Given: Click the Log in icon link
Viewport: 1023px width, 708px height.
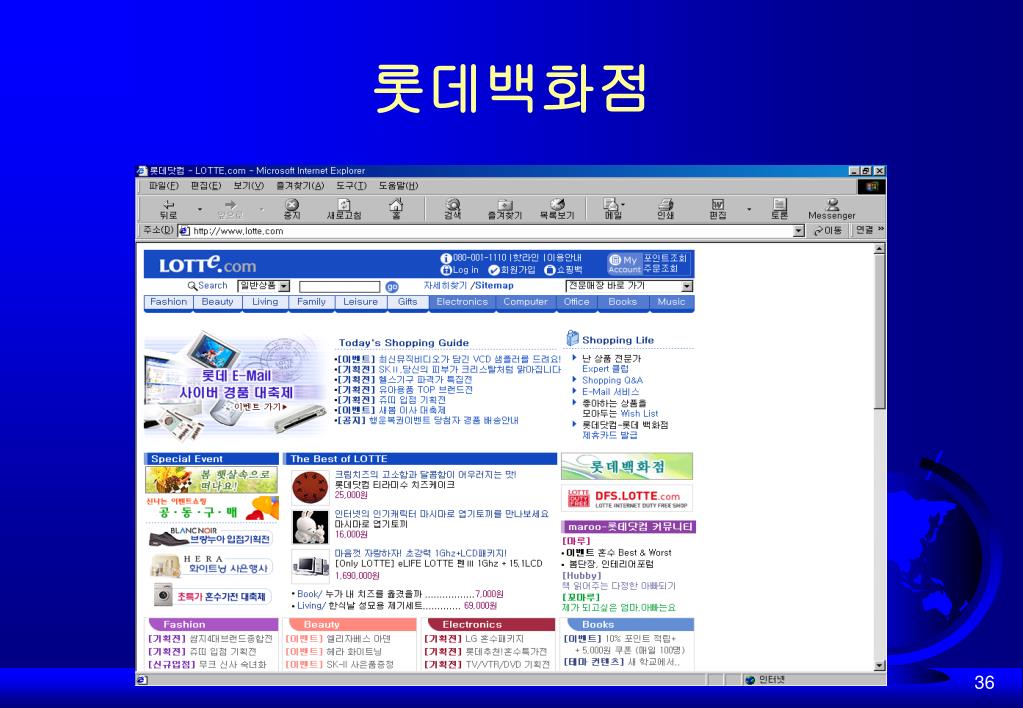Looking at the screenshot, I should [460, 269].
